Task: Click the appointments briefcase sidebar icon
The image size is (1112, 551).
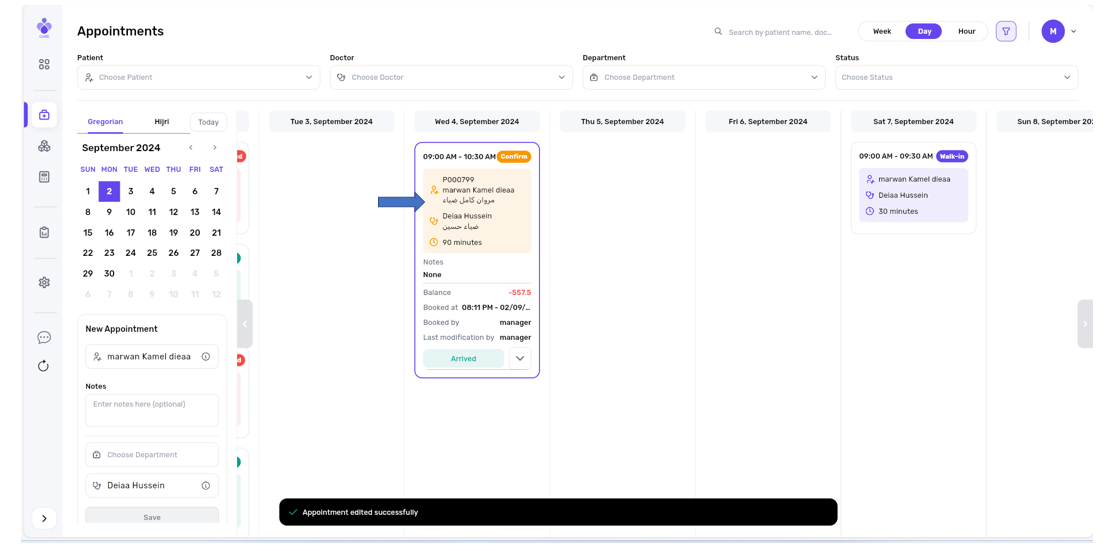Action: pyautogui.click(x=44, y=115)
